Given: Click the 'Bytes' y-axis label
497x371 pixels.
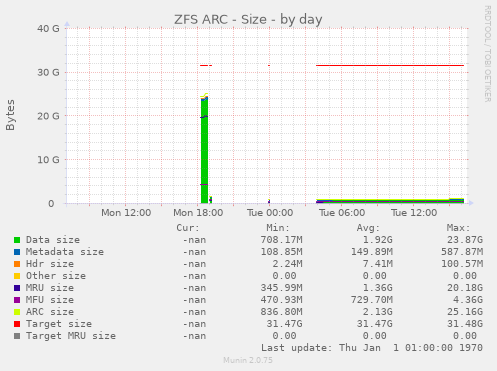Looking at the screenshot, I should (10, 115).
